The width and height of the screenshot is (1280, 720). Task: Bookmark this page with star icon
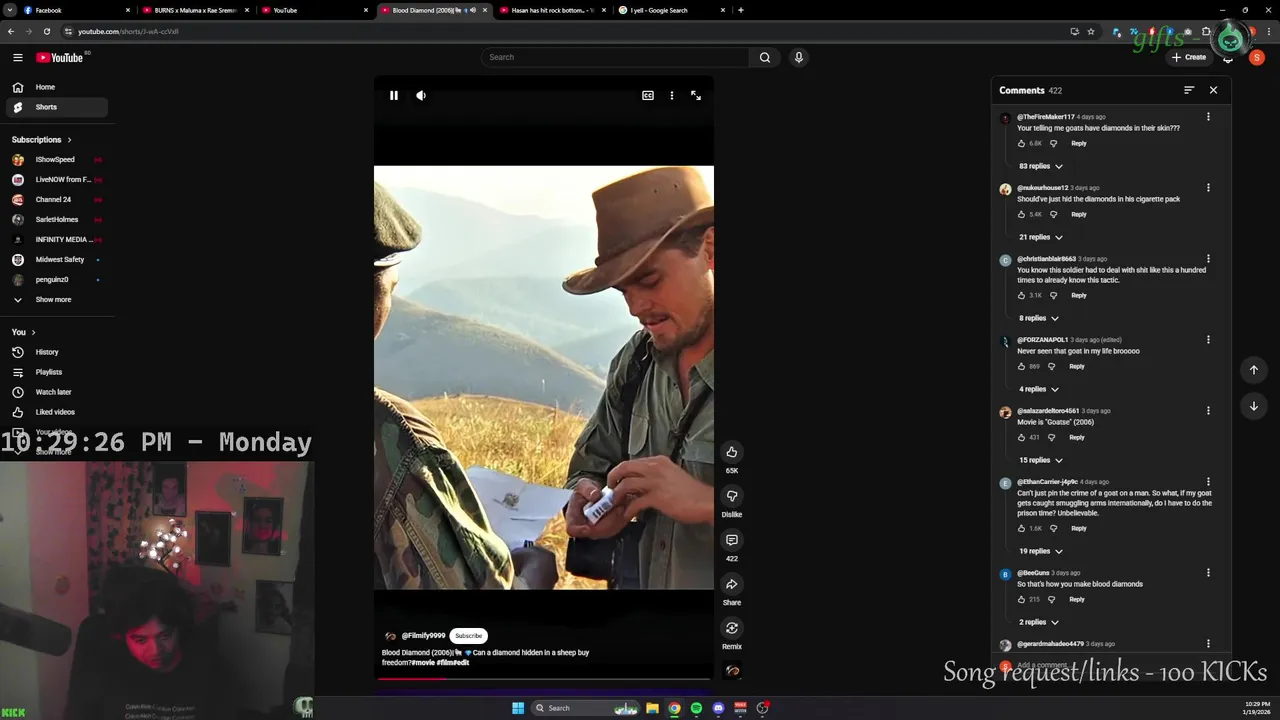click(1091, 31)
